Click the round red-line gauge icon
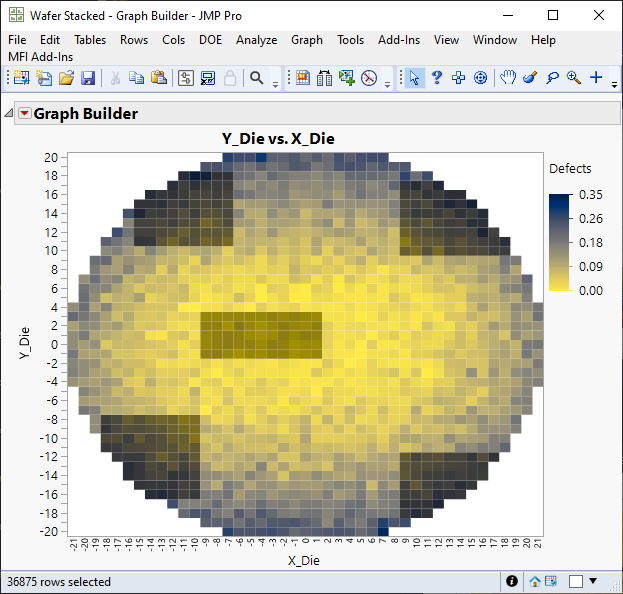 click(x=369, y=77)
